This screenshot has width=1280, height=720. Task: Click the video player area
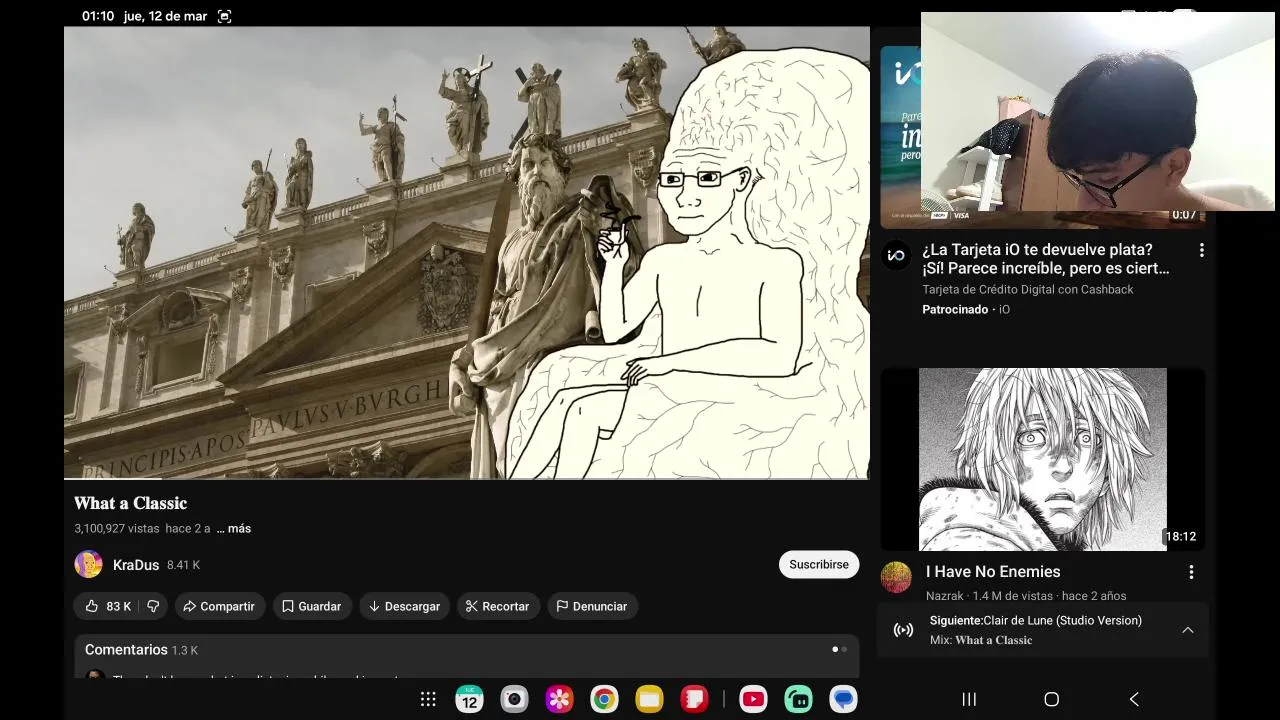(467, 253)
